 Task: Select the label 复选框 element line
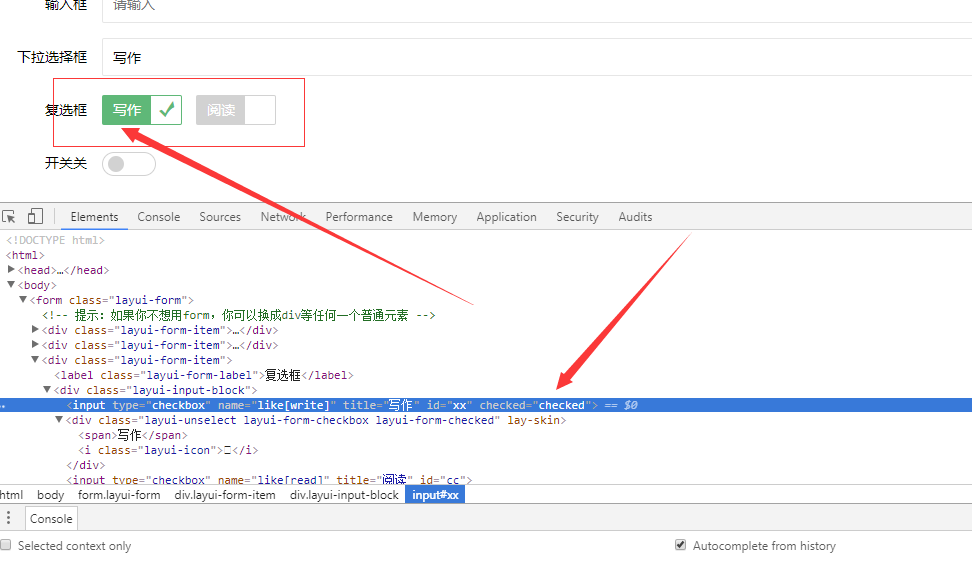tap(204, 375)
